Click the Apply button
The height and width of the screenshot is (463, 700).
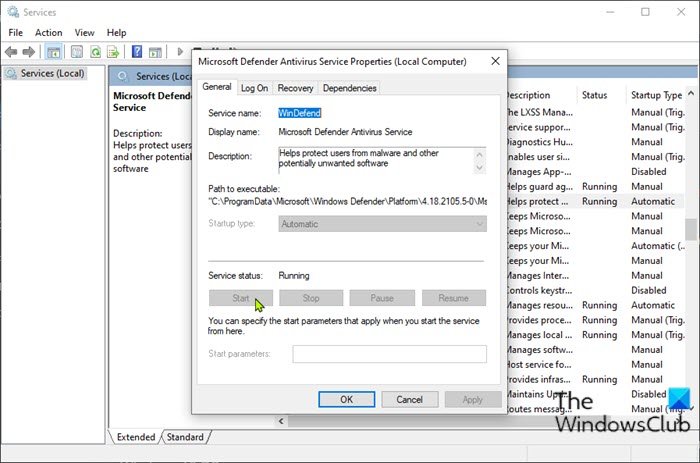472,399
